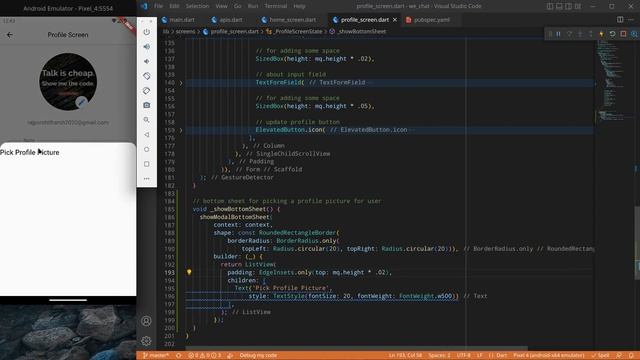Click the editor horizontal scrollbar
The height and width of the screenshot is (360, 640).
point(357,348)
